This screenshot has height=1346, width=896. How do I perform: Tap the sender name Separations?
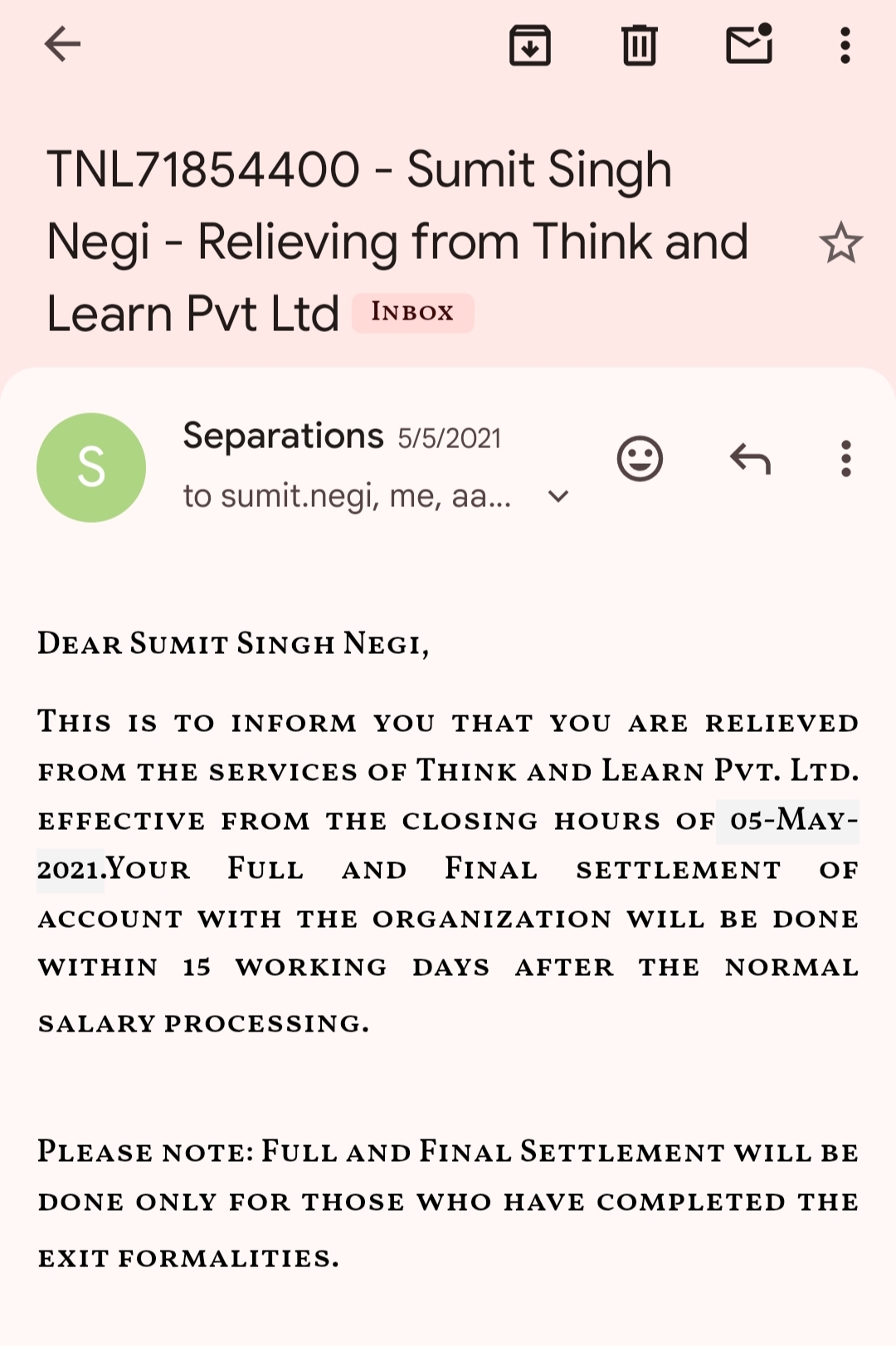pyautogui.click(x=283, y=436)
